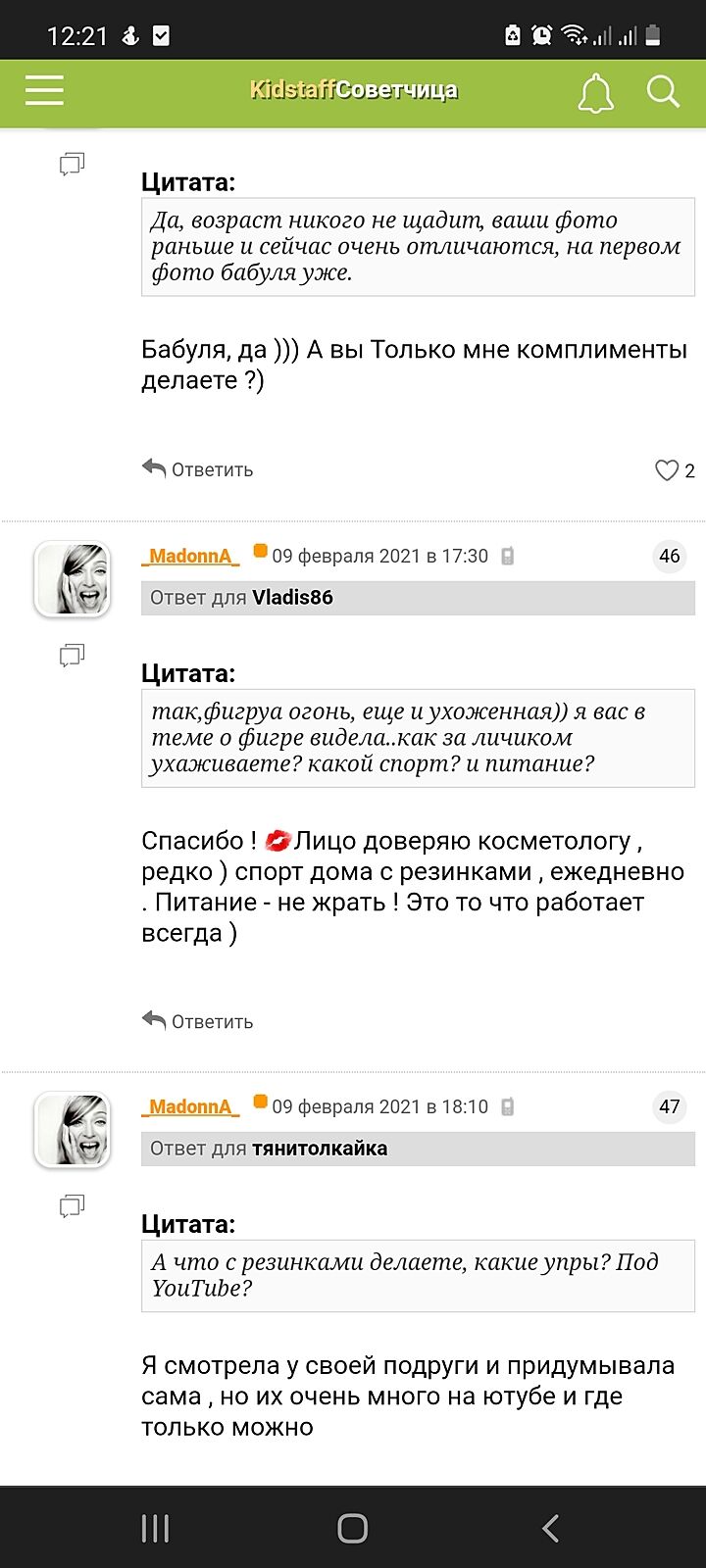Open the hamburger menu
This screenshot has width=706, height=1568.
[x=44, y=90]
